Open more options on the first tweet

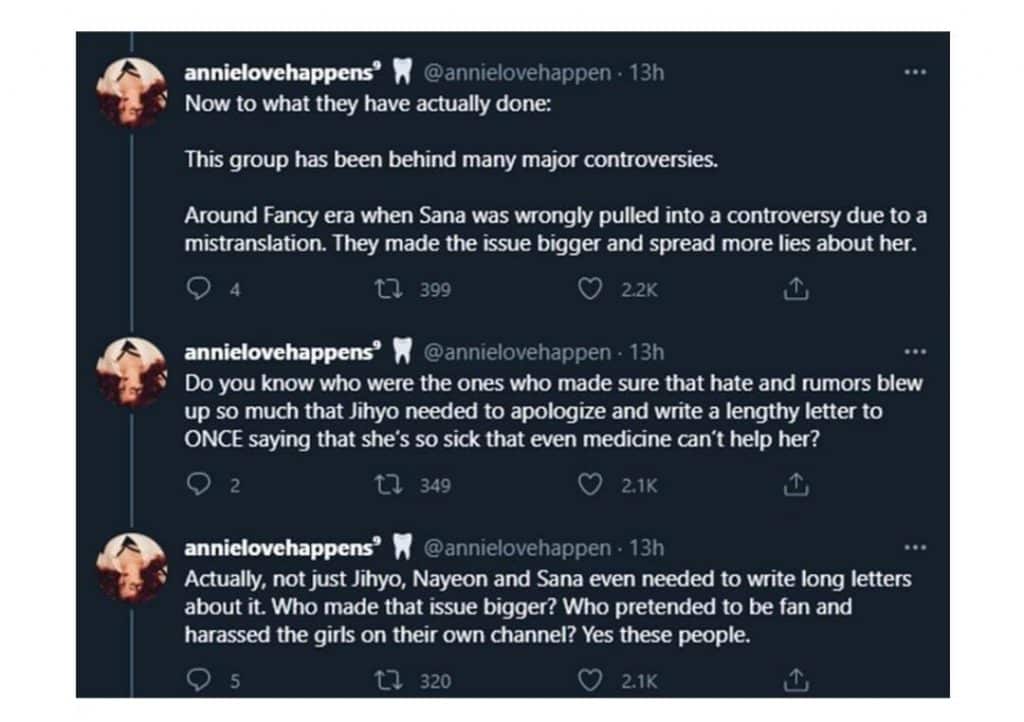point(914,74)
